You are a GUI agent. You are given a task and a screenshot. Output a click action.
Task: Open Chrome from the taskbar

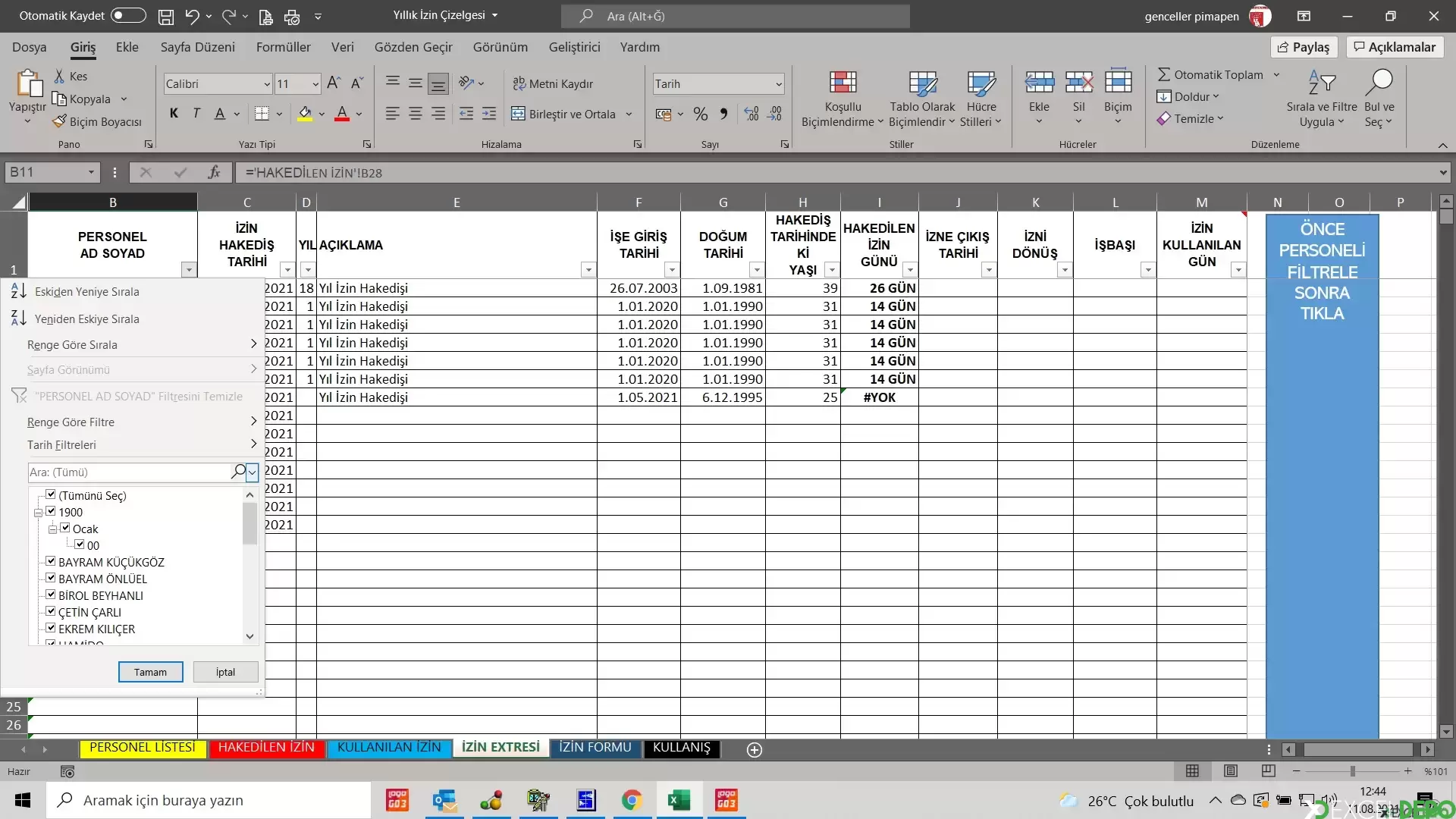tap(632, 800)
